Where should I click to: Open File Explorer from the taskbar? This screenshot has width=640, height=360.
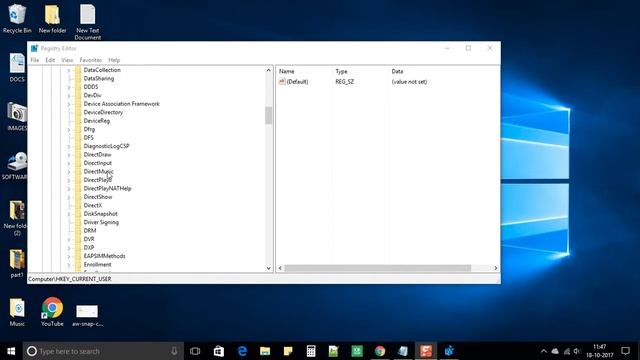click(265, 351)
